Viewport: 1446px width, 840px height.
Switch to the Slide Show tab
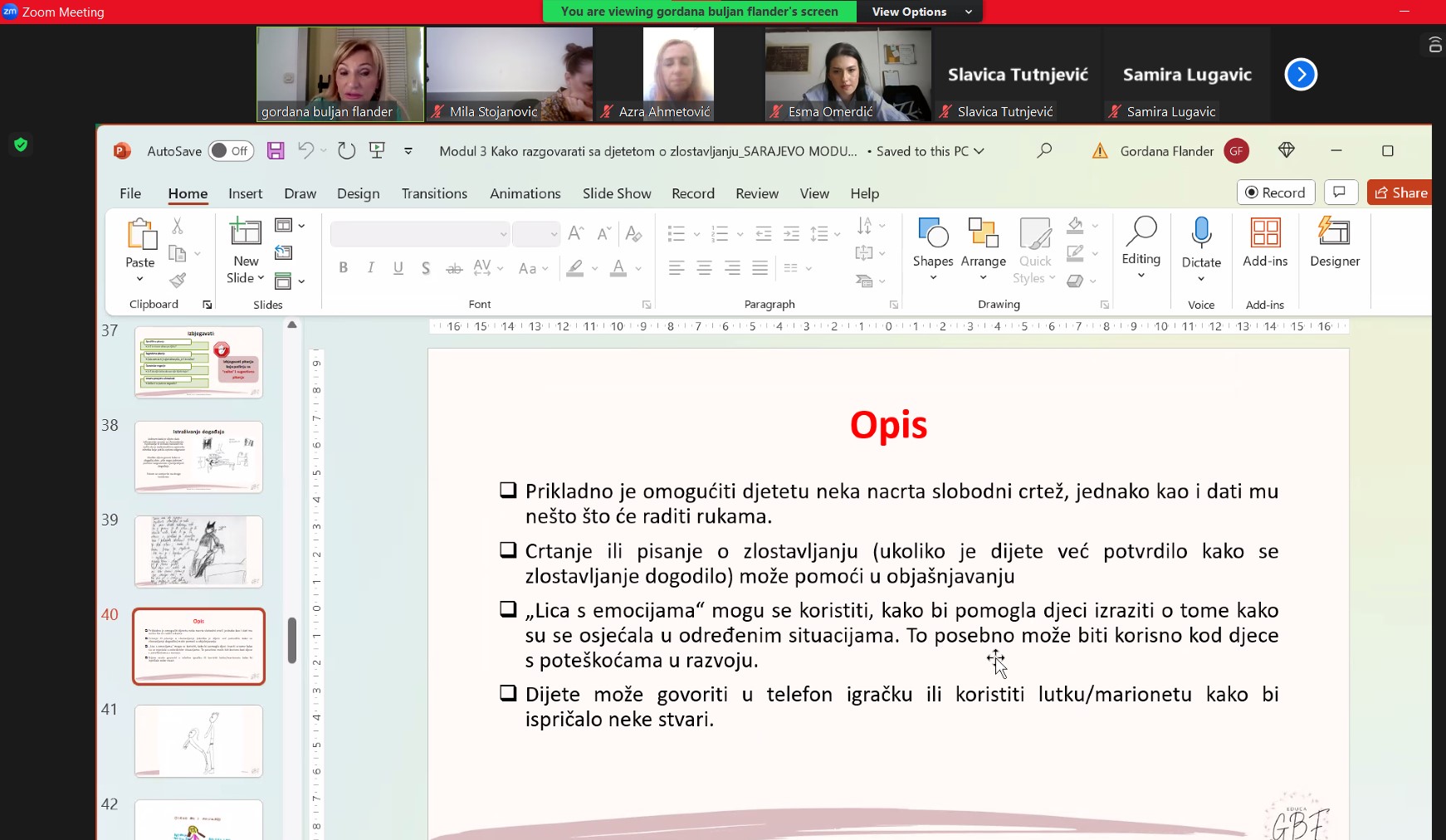coord(616,193)
